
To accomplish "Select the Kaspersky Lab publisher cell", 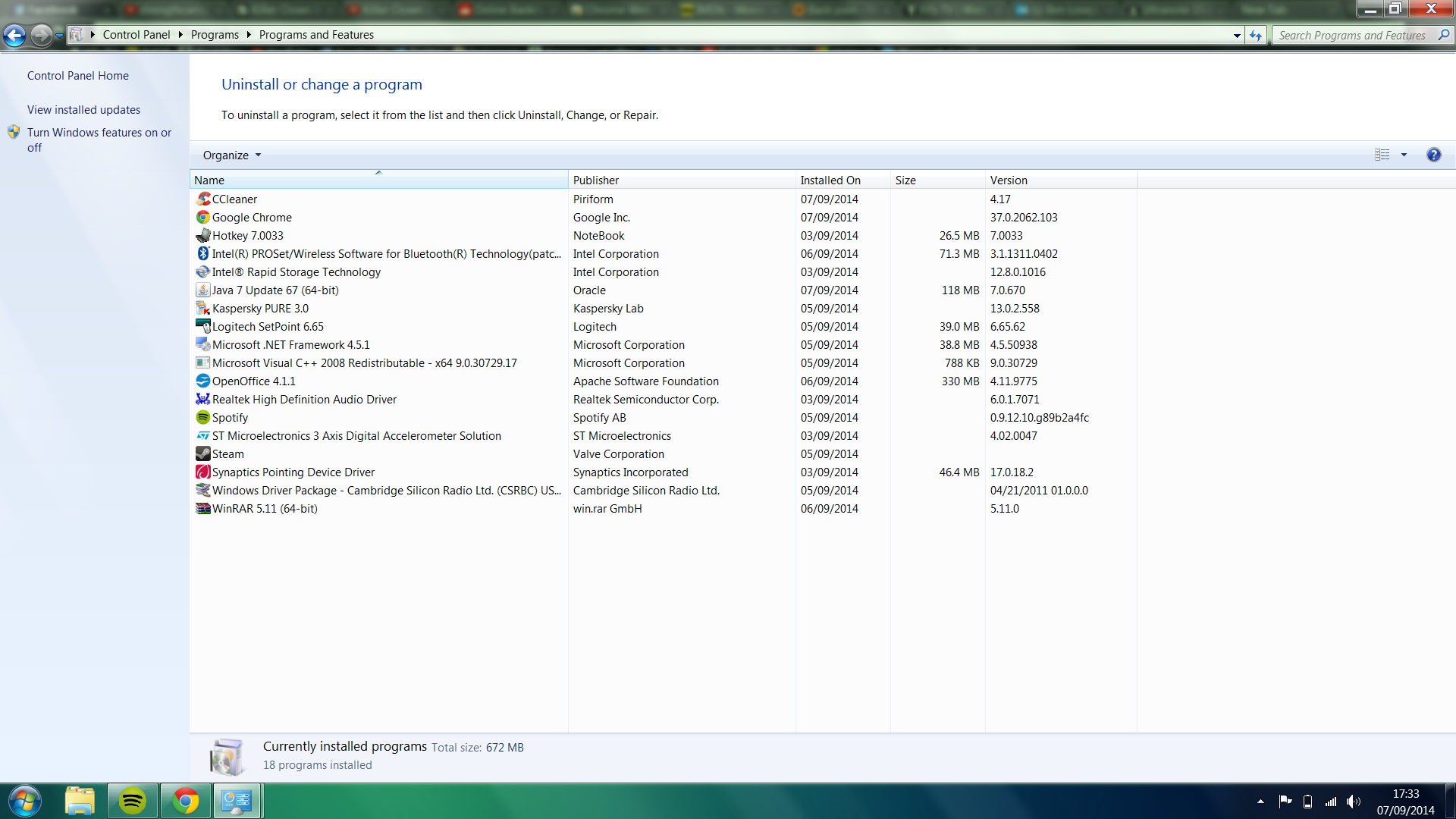I will 608,308.
